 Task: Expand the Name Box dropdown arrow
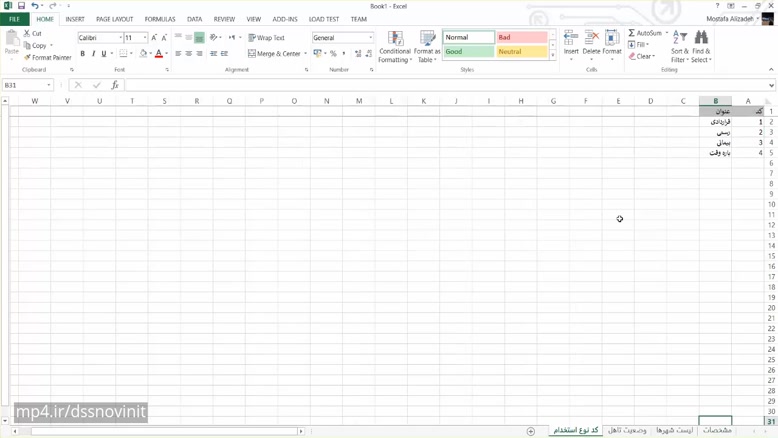coord(49,86)
